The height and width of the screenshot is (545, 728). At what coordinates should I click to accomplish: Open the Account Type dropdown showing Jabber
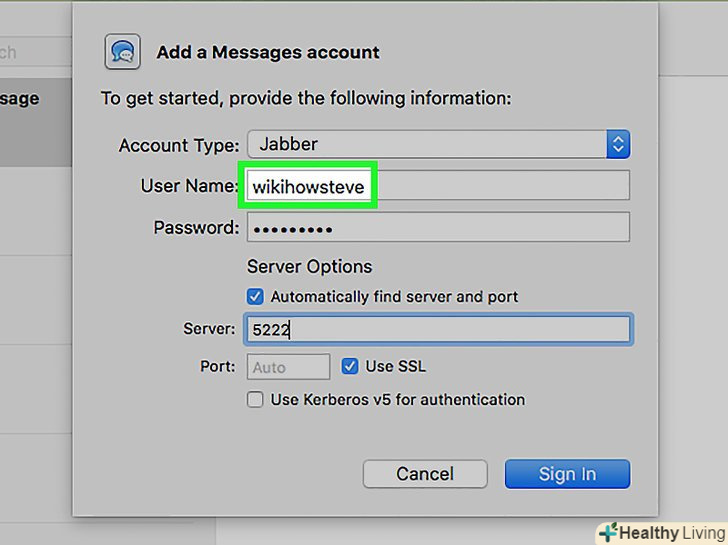[438, 144]
